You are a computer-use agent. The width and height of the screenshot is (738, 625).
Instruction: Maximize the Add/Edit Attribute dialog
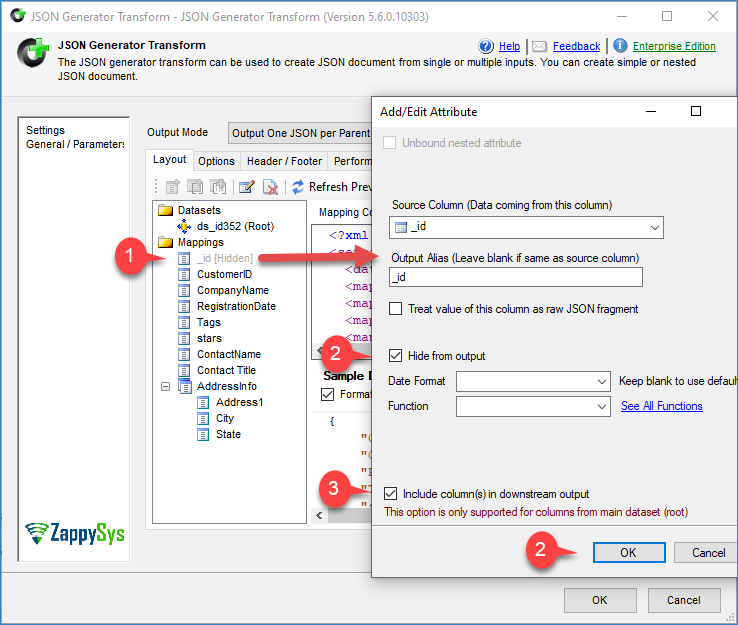click(696, 111)
